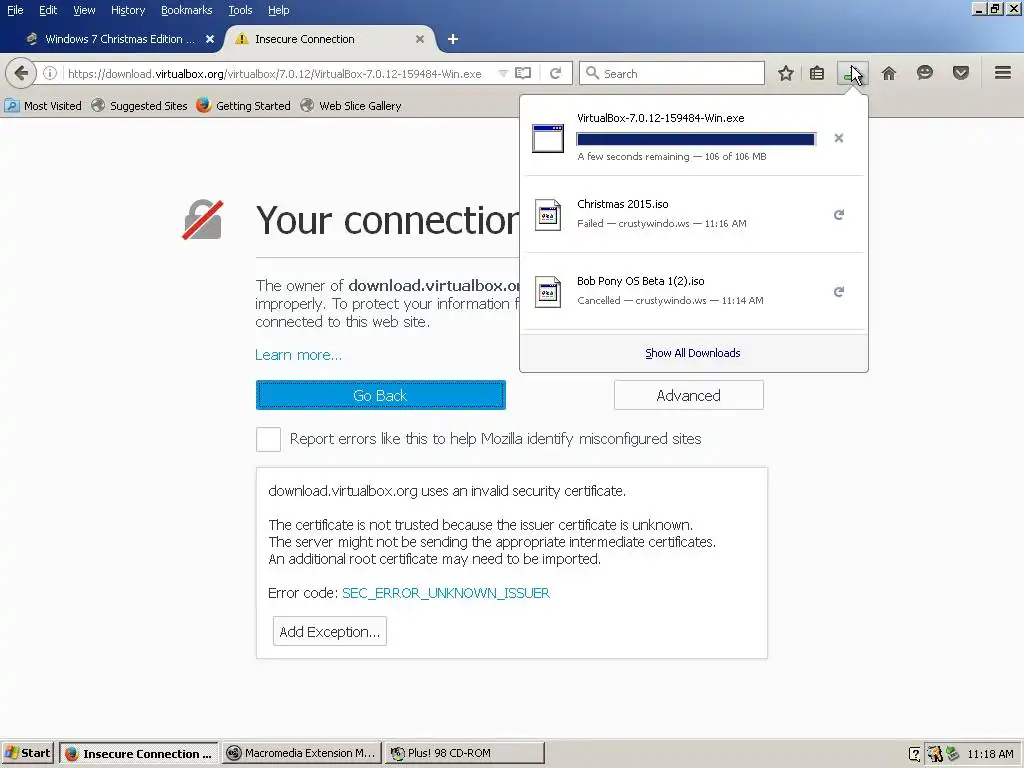Click the help question mark tray icon

(915, 754)
